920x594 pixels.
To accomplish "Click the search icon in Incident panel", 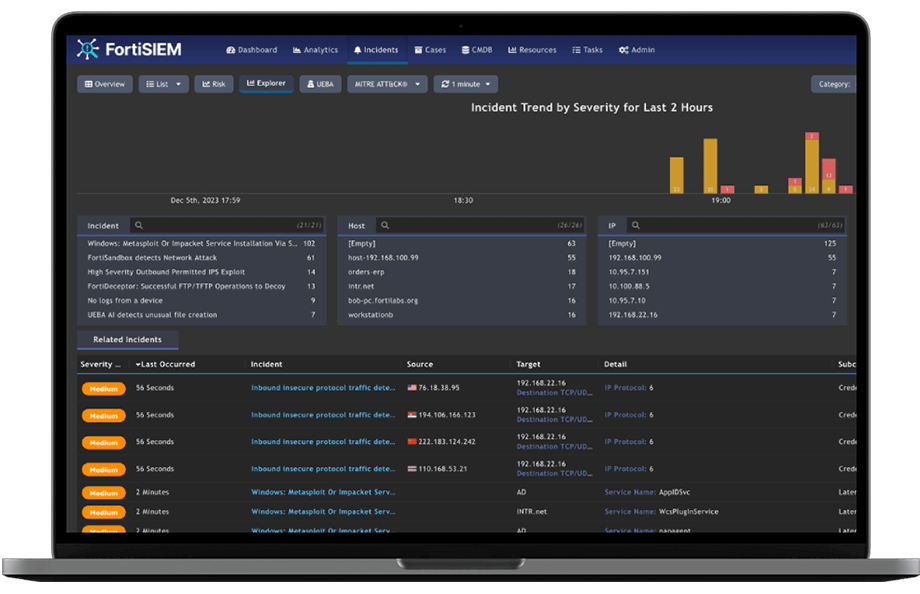I will pyautogui.click(x=139, y=226).
